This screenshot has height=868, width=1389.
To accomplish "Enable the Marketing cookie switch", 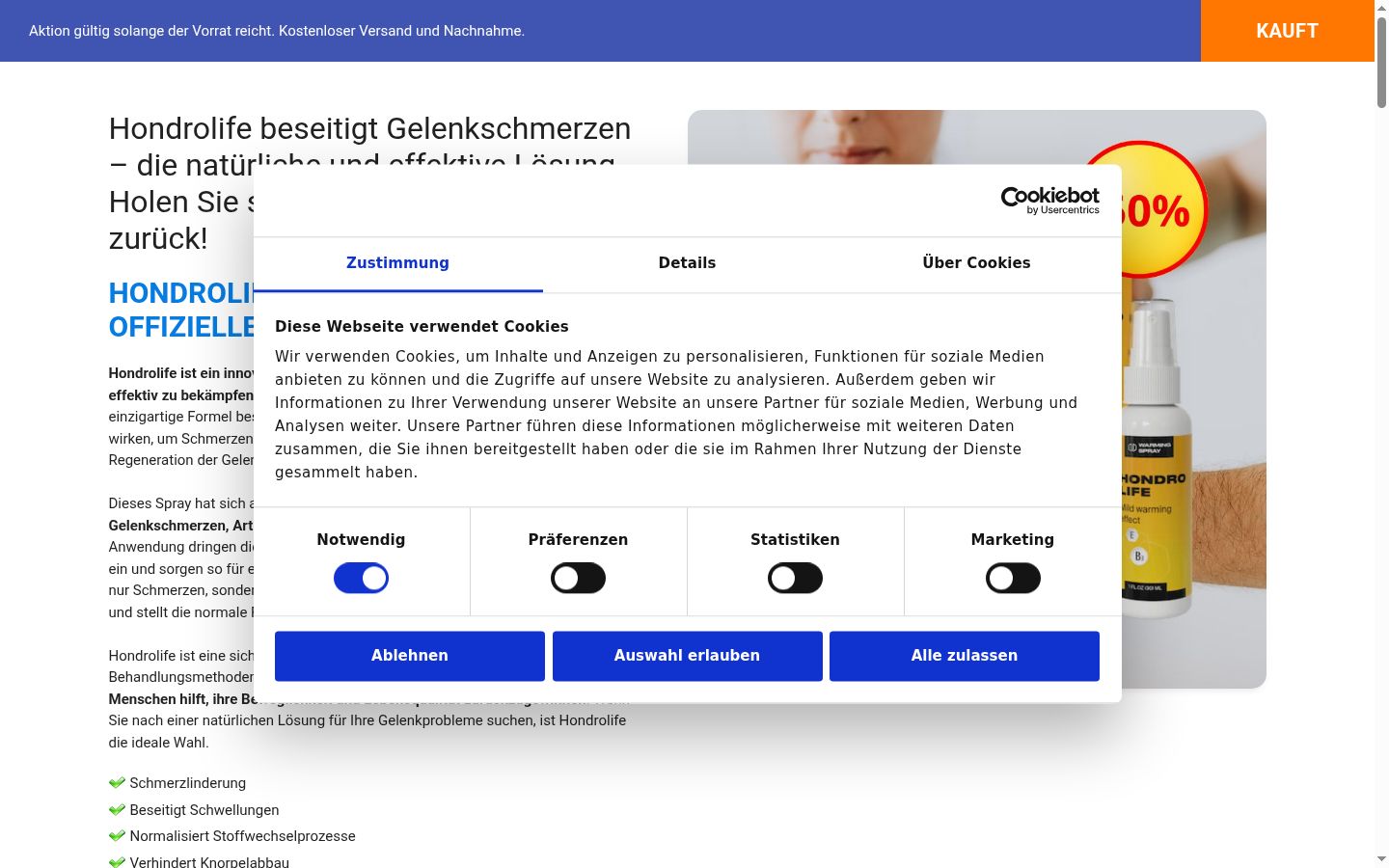I will 1013,579.
